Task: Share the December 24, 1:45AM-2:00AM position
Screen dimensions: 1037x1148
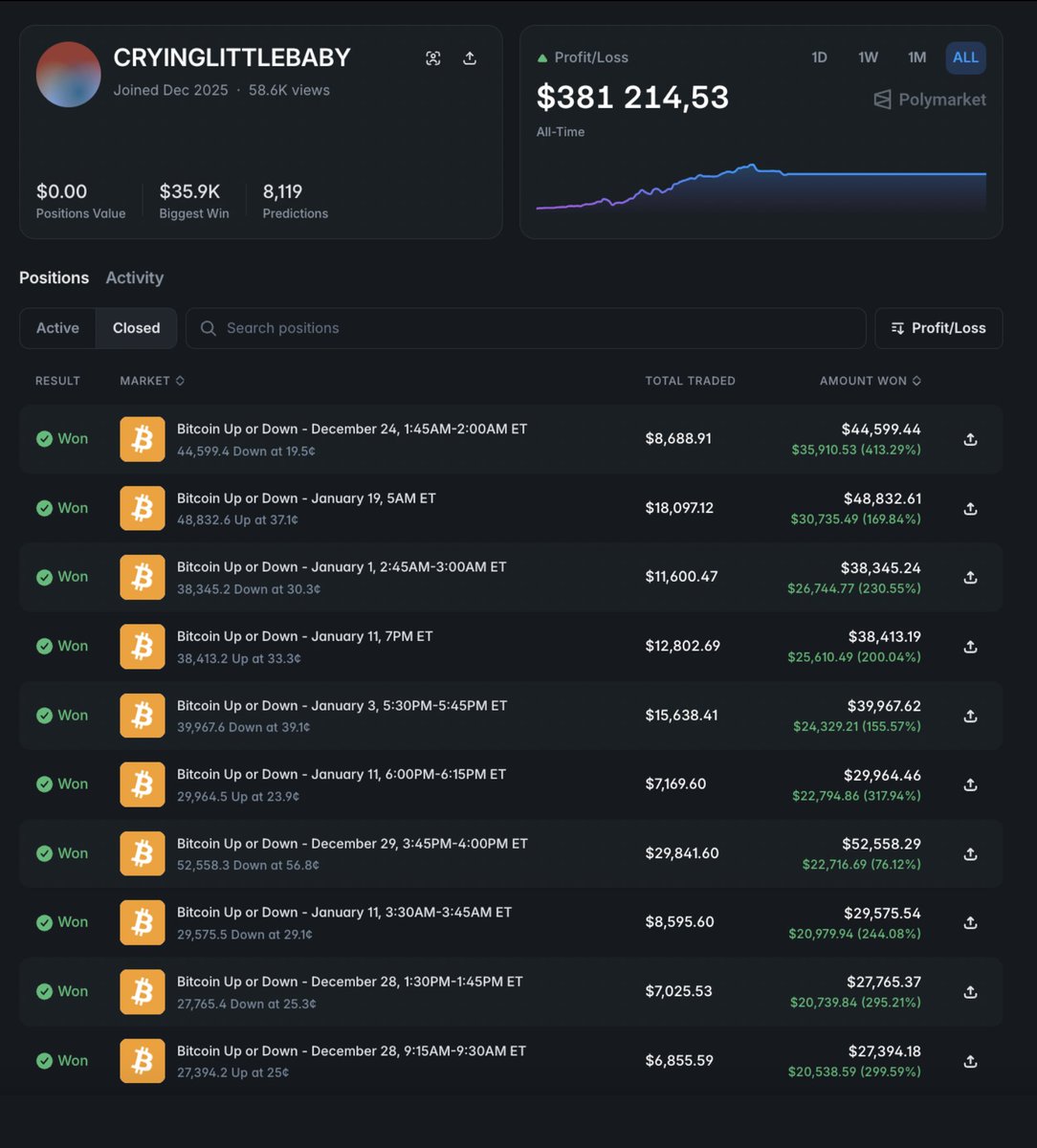Action: click(970, 439)
